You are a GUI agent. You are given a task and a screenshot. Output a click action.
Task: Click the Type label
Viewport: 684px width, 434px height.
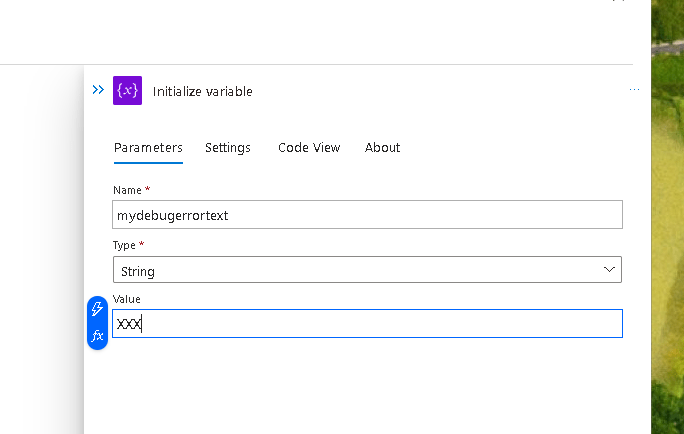click(x=124, y=245)
